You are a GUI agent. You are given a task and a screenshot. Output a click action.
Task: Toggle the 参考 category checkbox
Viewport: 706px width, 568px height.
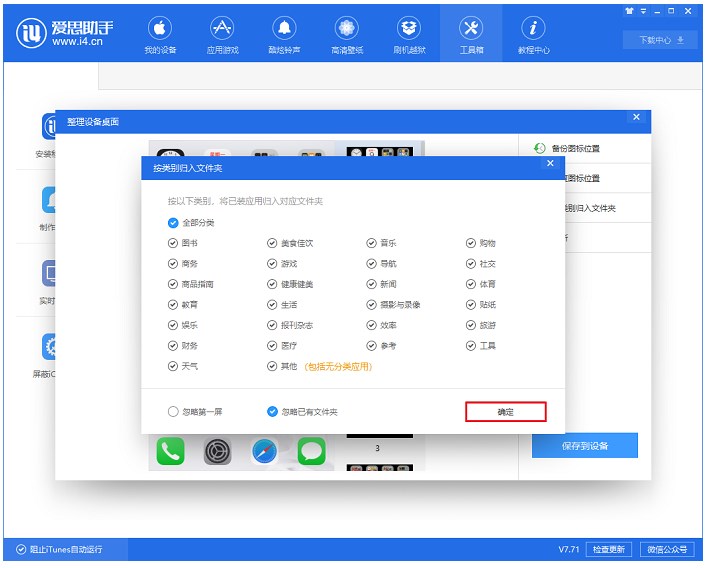tap(371, 346)
